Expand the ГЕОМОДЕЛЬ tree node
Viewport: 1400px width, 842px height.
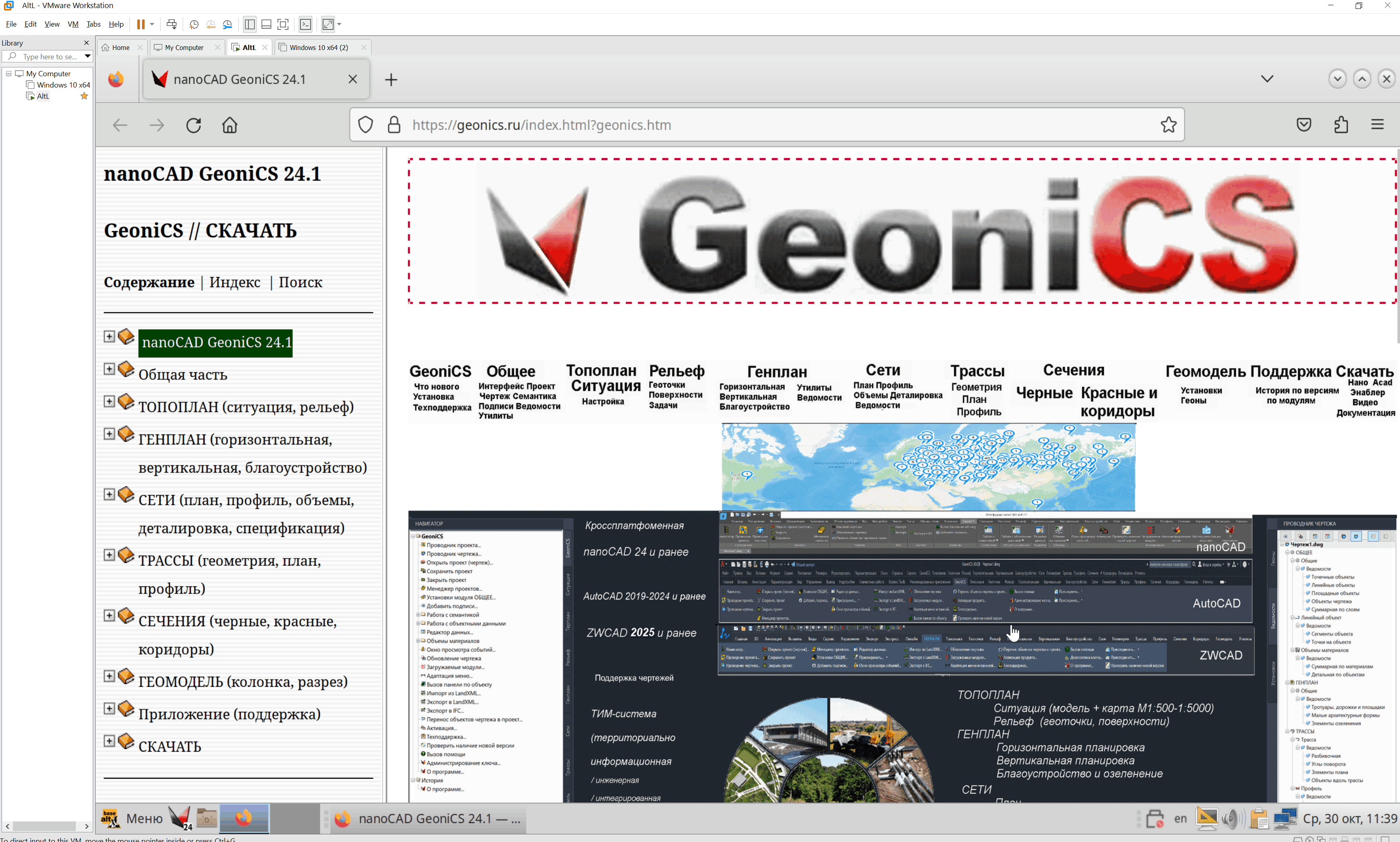[110, 676]
